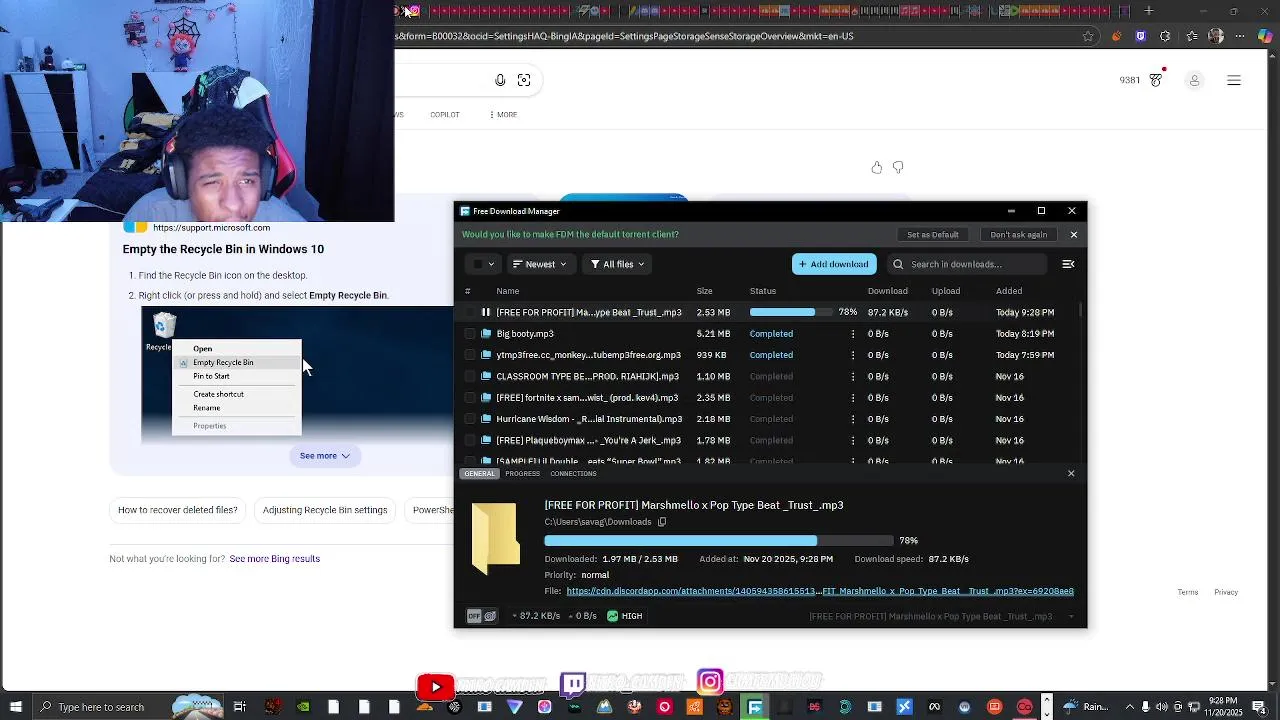Click See more Bing results link
1280x720 pixels.
point(275,559)
